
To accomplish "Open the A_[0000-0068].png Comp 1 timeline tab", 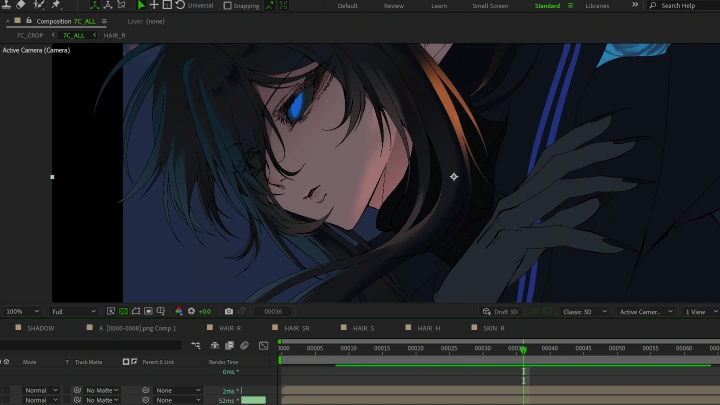I will click(x=137, y=328).
